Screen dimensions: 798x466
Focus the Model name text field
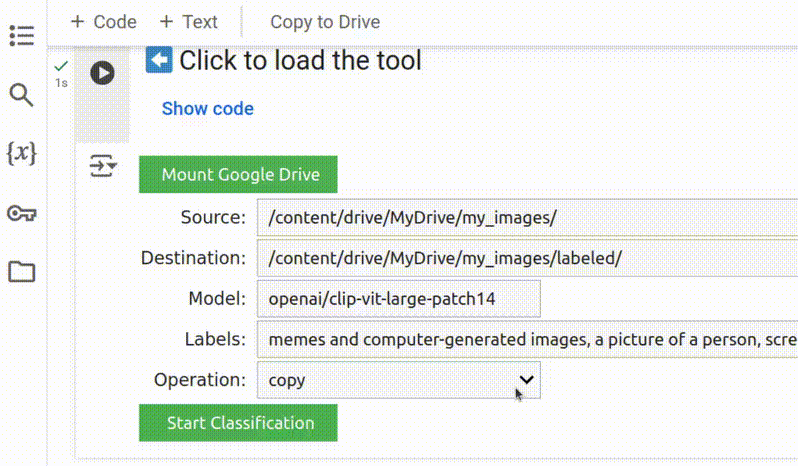click(398, 298)
